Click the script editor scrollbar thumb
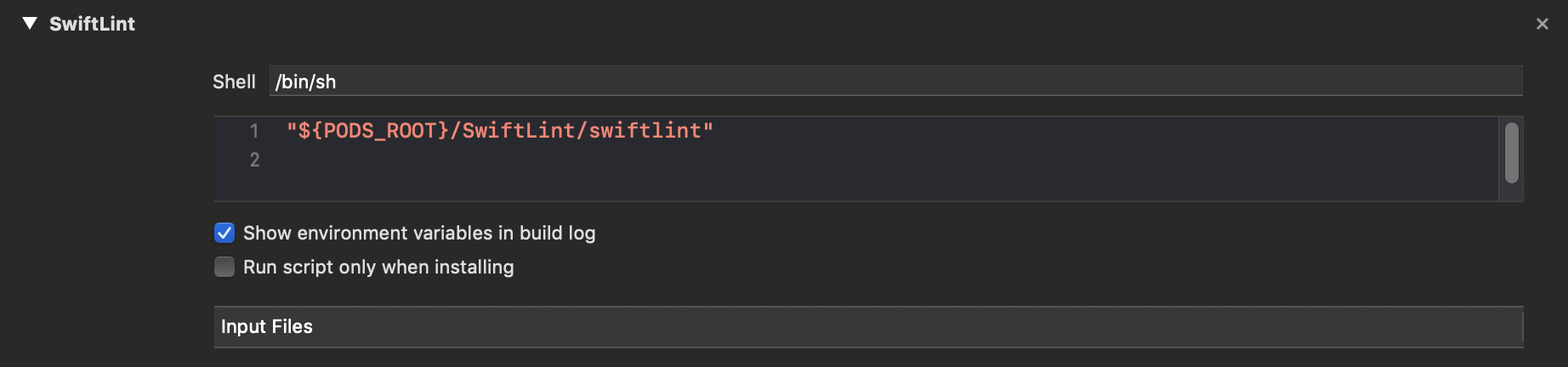 click(1511, 153)
